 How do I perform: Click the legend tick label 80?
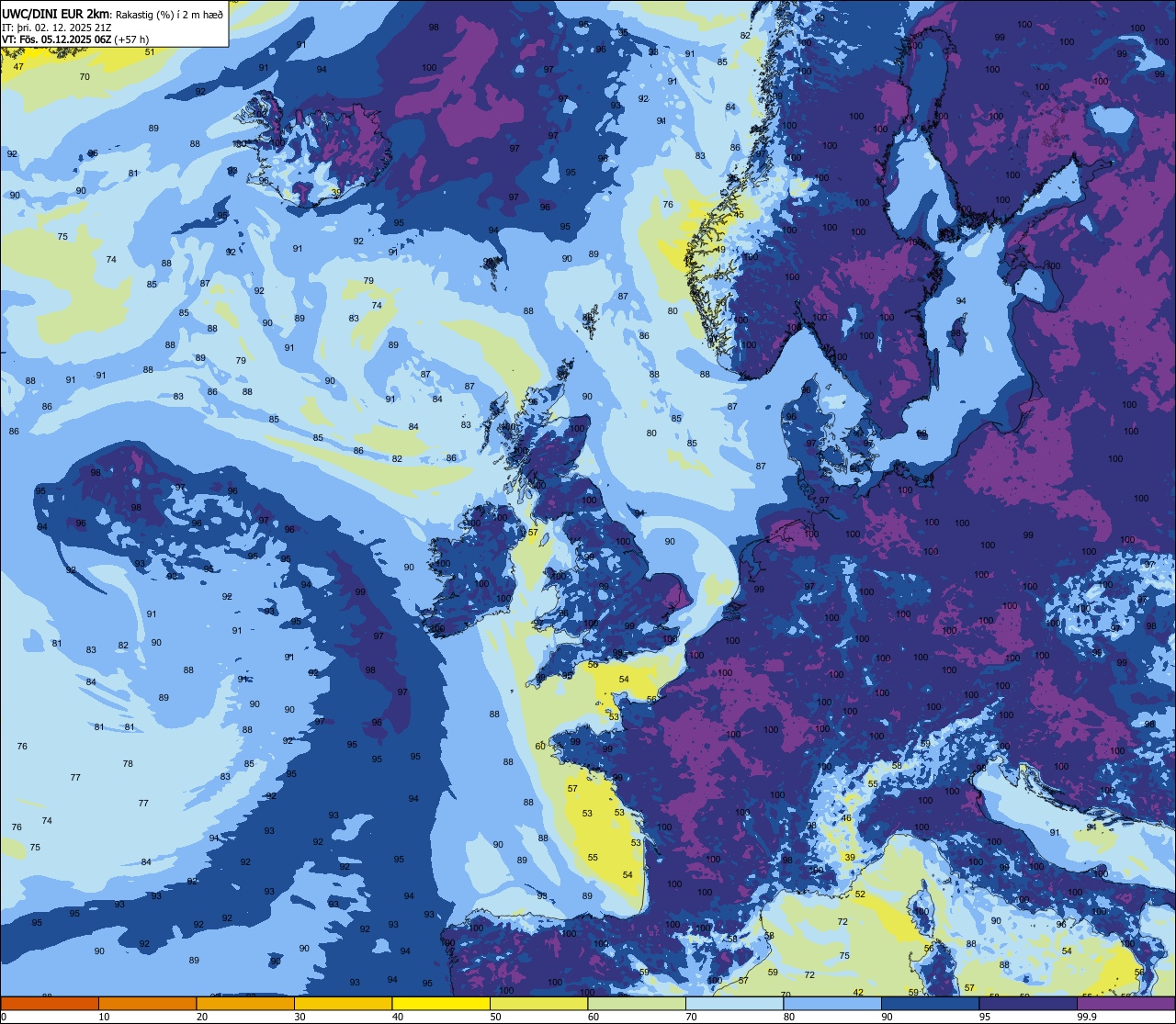789,1017
